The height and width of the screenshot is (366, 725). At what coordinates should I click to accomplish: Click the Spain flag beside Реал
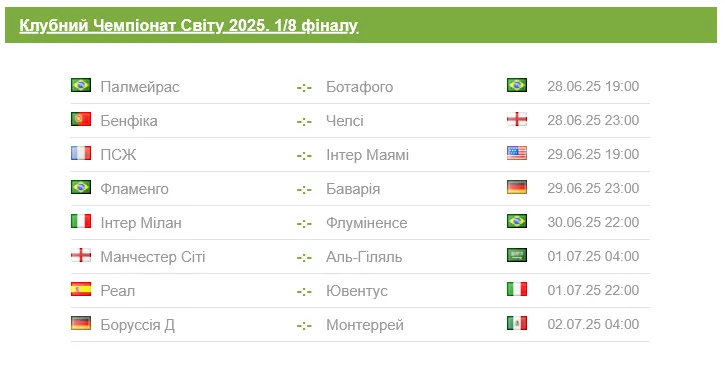coord(81,289)
